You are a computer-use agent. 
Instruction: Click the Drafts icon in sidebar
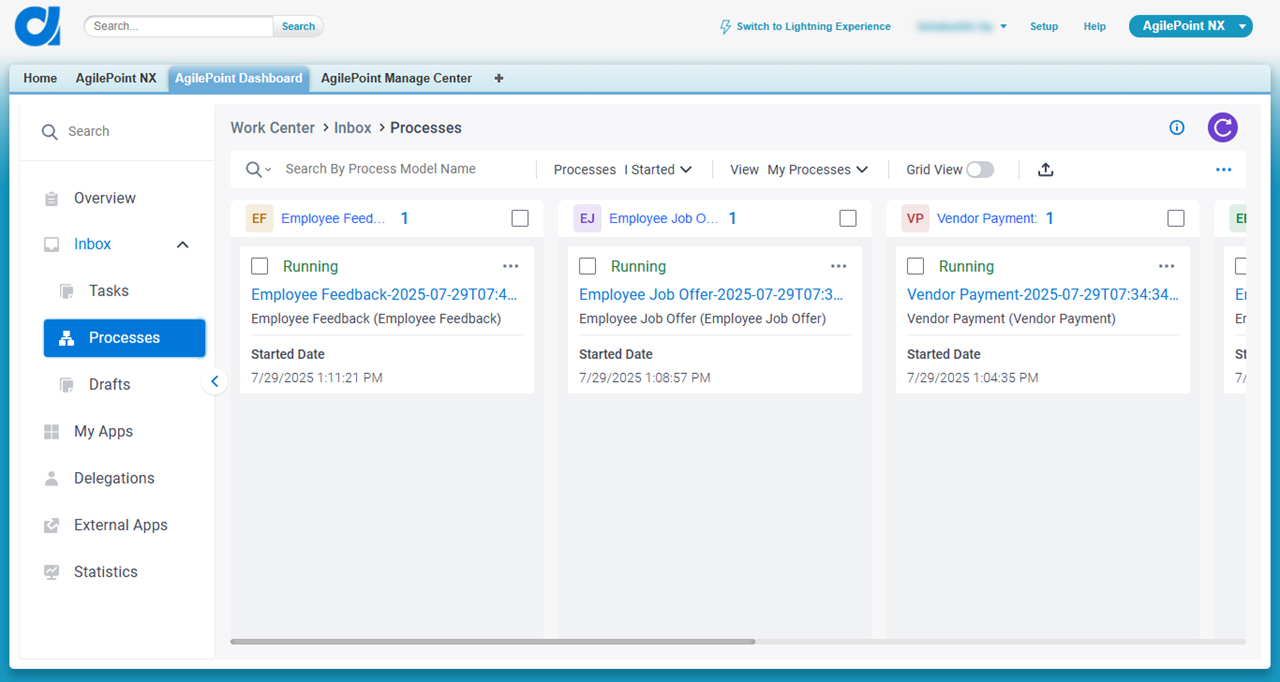[67, 385]
